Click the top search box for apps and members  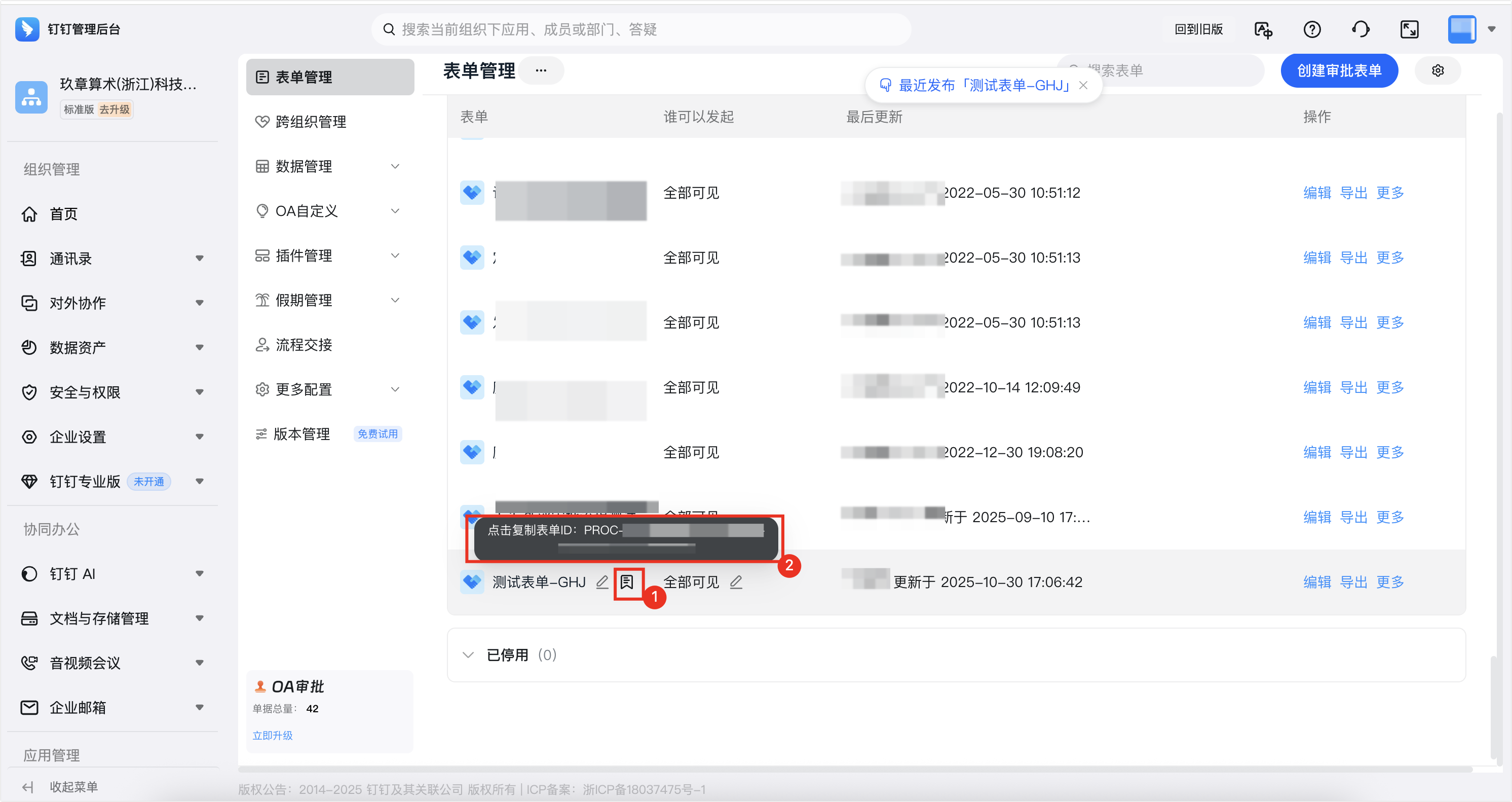pyautogui.click(x=640, y=29)
